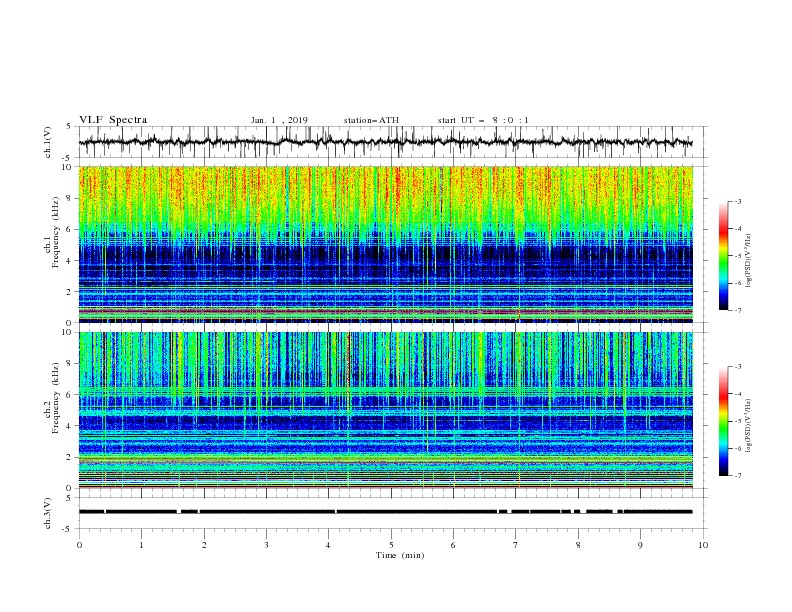Click the "-7" value on ch.2 colorbar
The height and width of the screenshot is (612, 792).
[738, 476]
